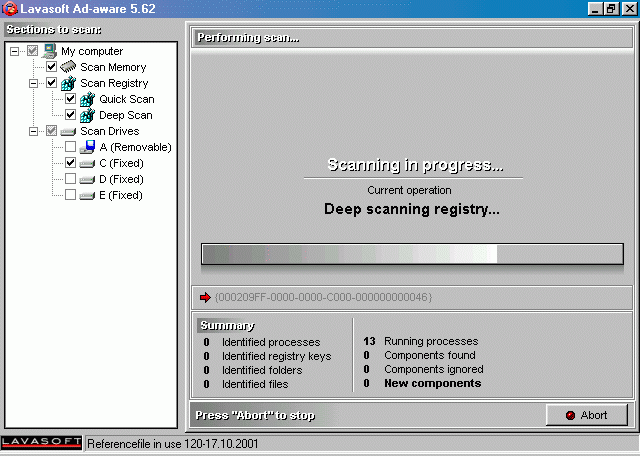Click the Scan Drives drive icon
640x456 pixels.
(68, 131)
